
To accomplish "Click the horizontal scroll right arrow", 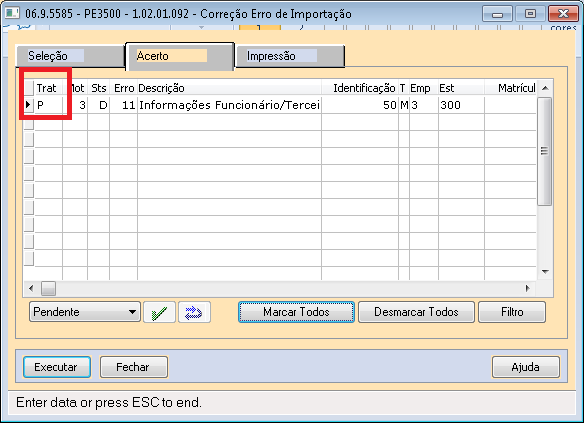I will click(527, 288).
